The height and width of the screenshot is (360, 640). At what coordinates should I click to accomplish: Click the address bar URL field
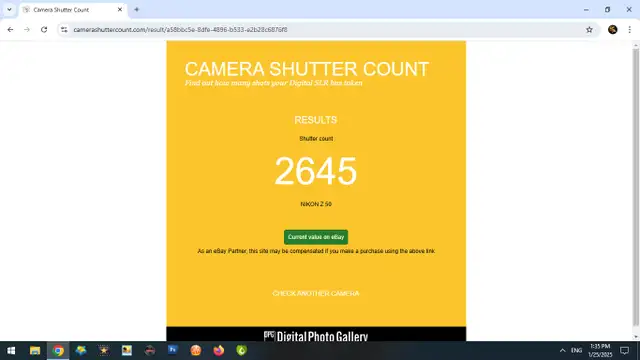(x=322, y=29)
